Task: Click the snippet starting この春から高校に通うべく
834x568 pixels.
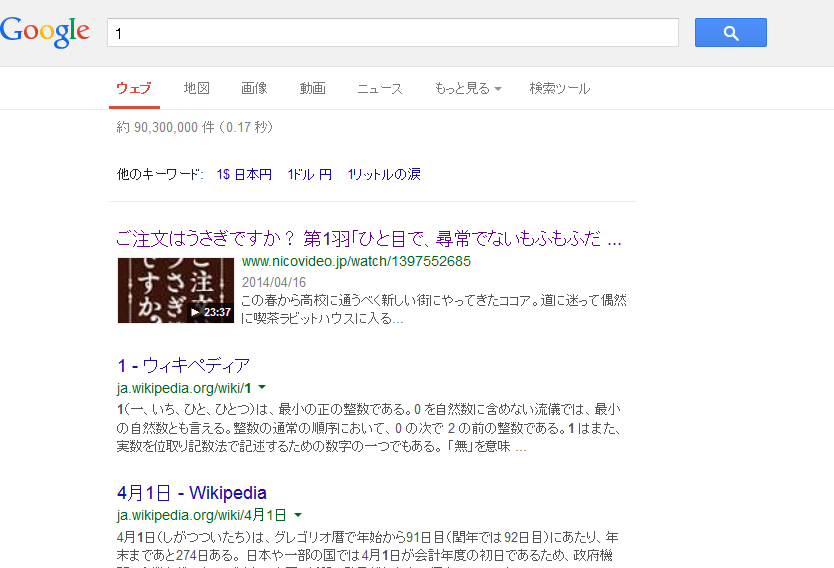Action: [x=433, y=309]
